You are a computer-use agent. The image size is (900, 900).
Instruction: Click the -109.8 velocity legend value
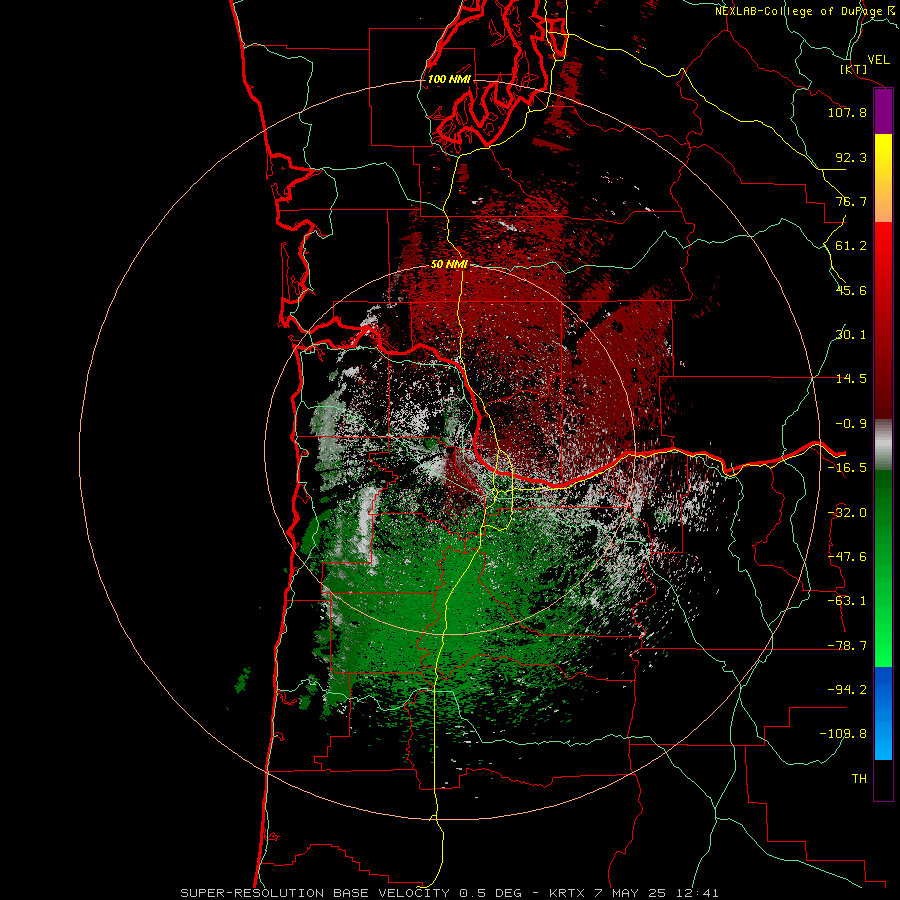(x=843, y=734)
